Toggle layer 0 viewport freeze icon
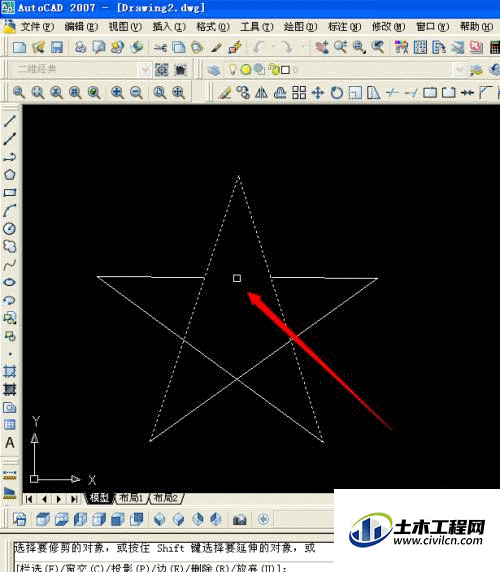500x572 pixels. click(259, 69)
